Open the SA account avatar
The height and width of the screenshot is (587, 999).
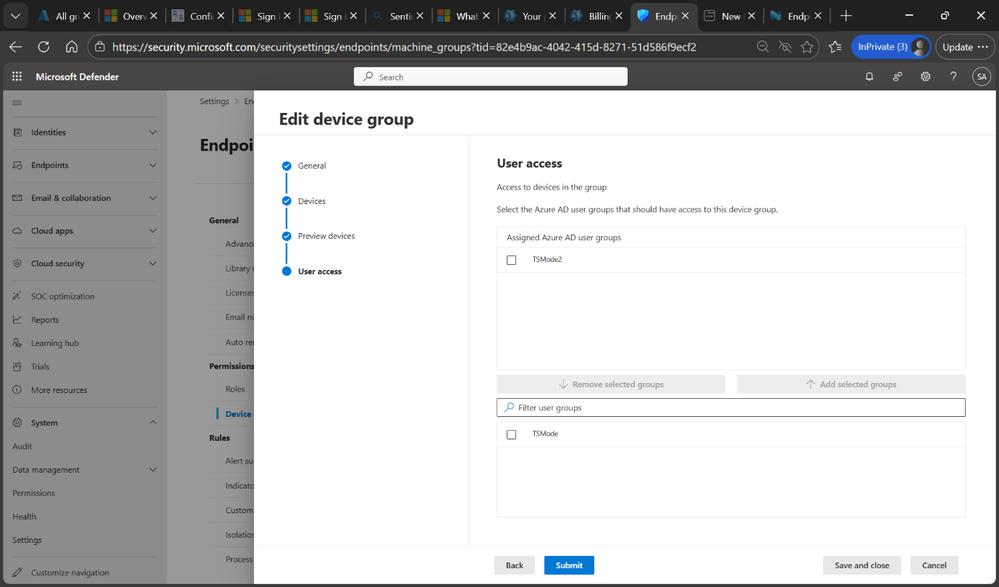tap(981, 77)
